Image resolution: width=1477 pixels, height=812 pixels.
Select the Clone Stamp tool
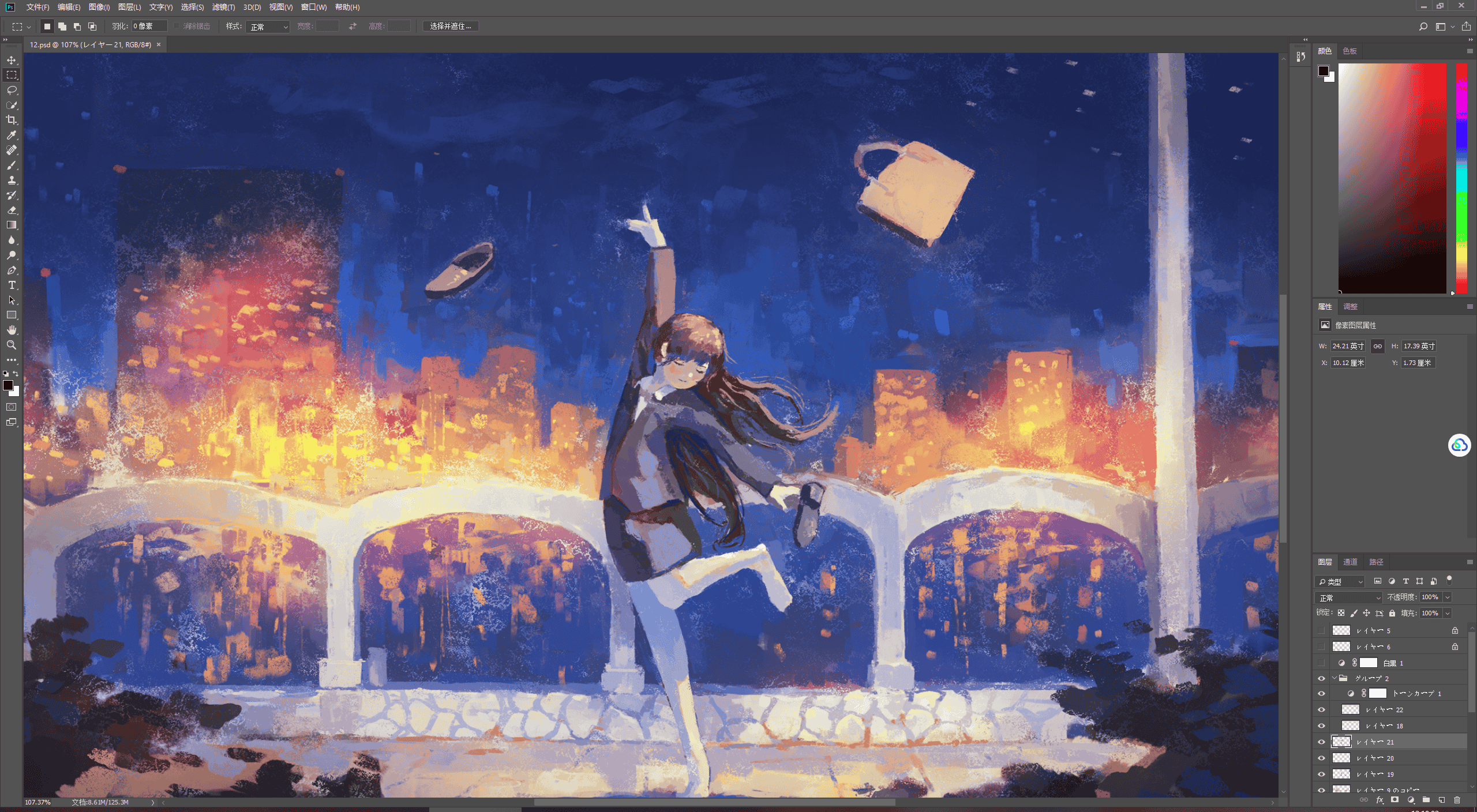click(x=12, y=180)
